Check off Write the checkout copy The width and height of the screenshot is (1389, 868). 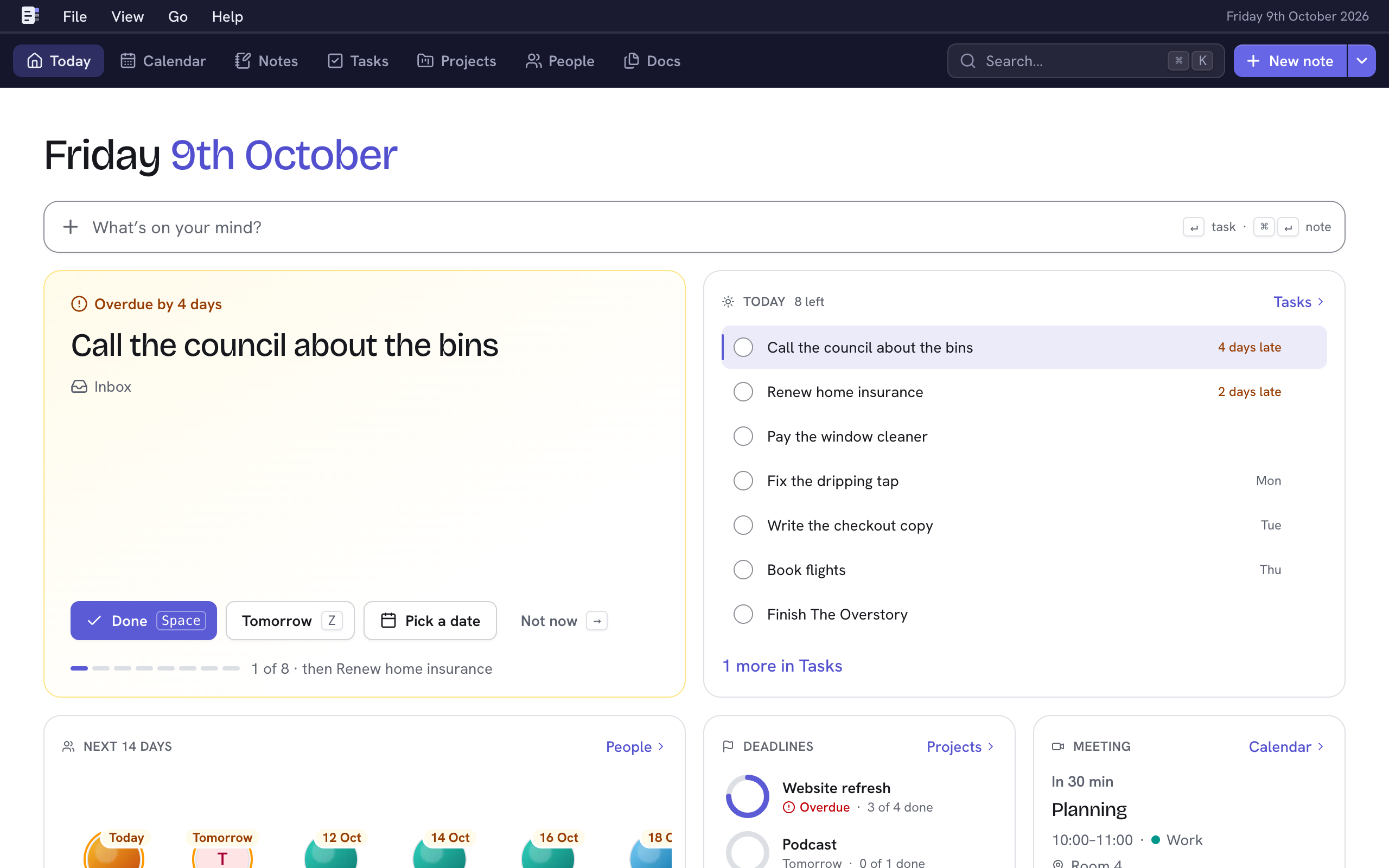tap(743, 525)
